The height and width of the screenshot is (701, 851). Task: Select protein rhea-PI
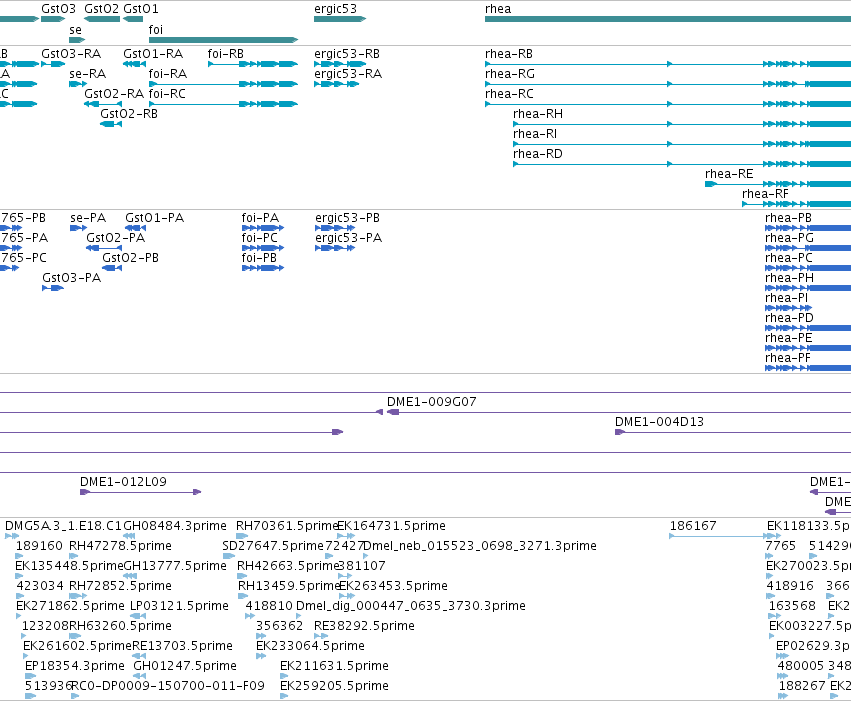787,298
